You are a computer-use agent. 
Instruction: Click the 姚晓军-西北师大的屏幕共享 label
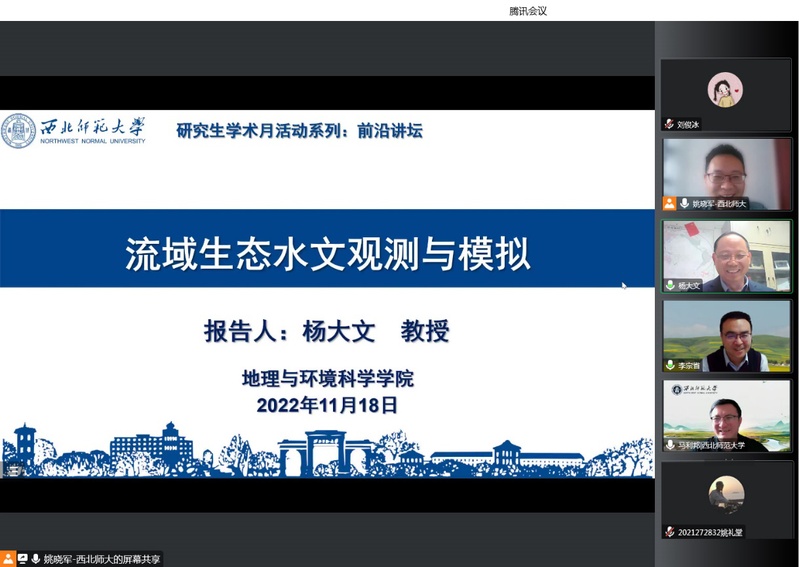pyautogui.click(x=102, y=559)
